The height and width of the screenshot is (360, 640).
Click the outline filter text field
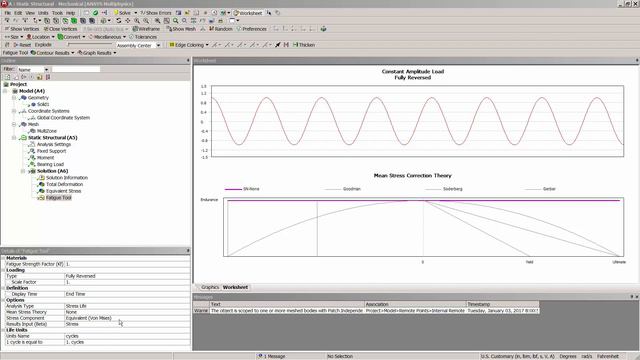pyautogui.click(x=76, y=69)
